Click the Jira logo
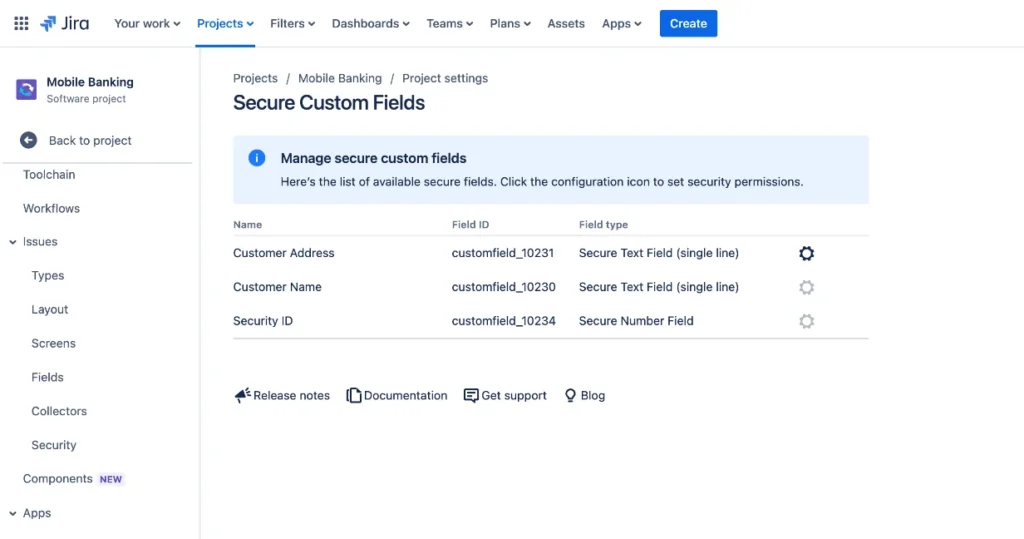This screenshot has height=539, width=1024. pyautogui.click(x=65, y=24)
